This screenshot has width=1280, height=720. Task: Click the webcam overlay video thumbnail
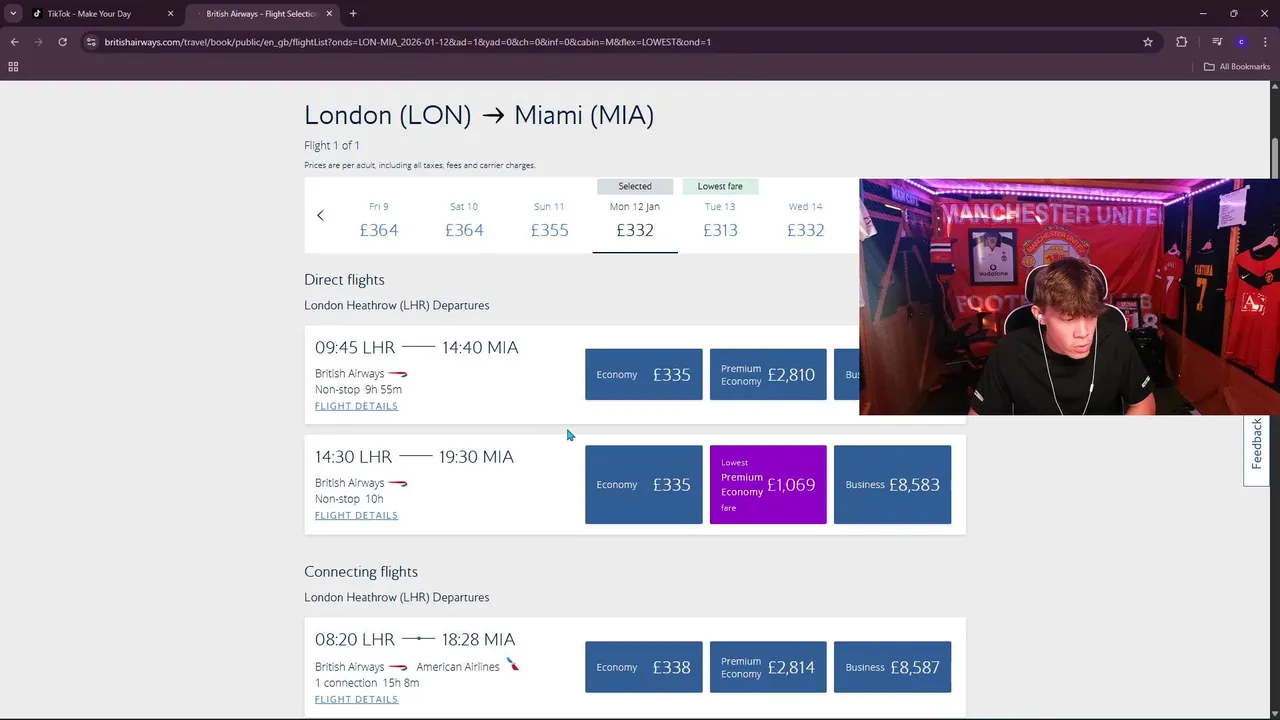click(x=1069, y=297)
